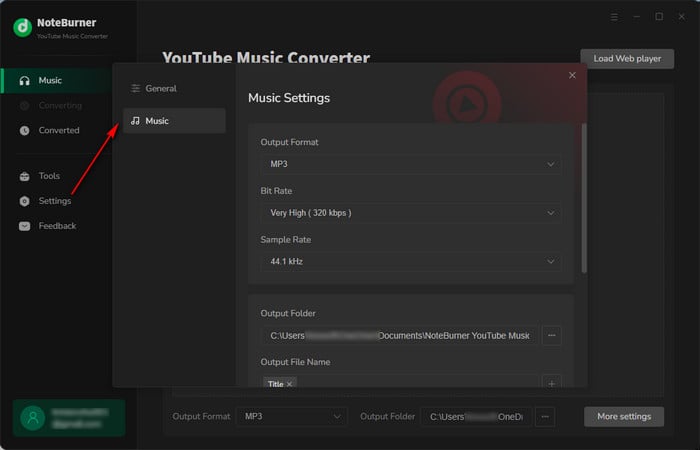Open the hamburger menu icon in title bar
The width and height of the screenshot is (700, 450).
[x=614, y=17]
